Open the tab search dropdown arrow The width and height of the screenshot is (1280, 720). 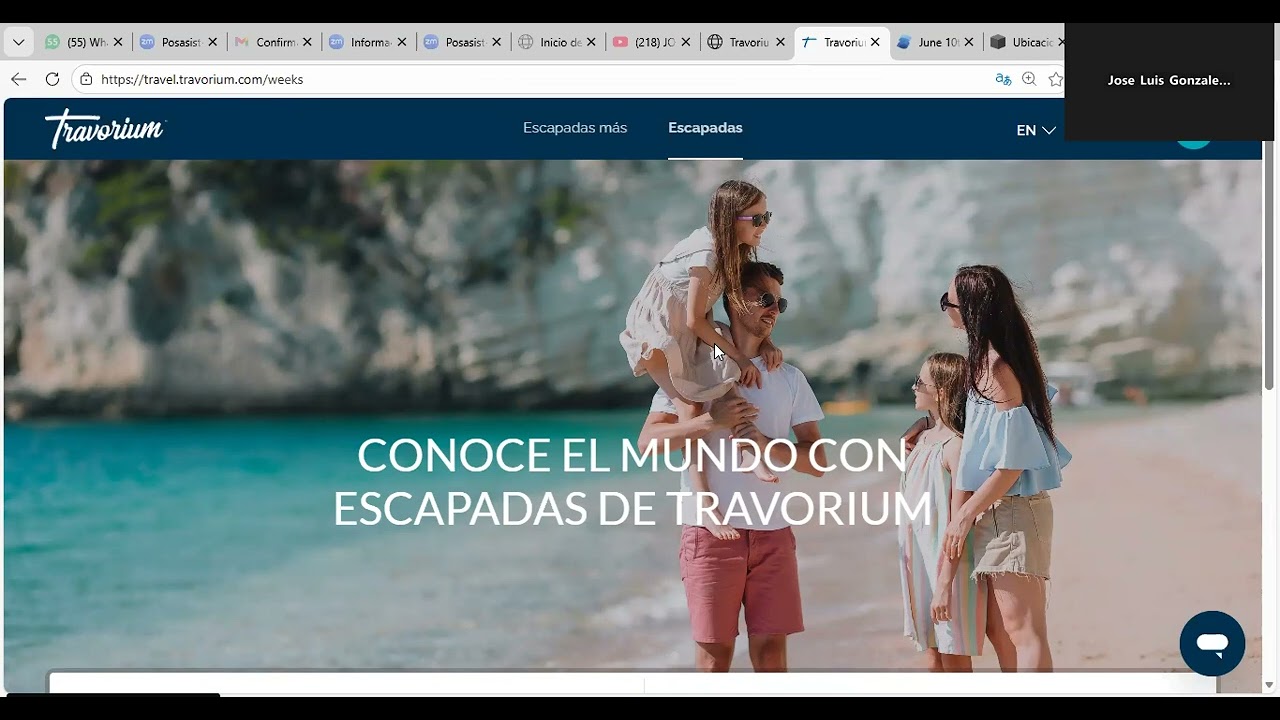[x=18, y=42]
